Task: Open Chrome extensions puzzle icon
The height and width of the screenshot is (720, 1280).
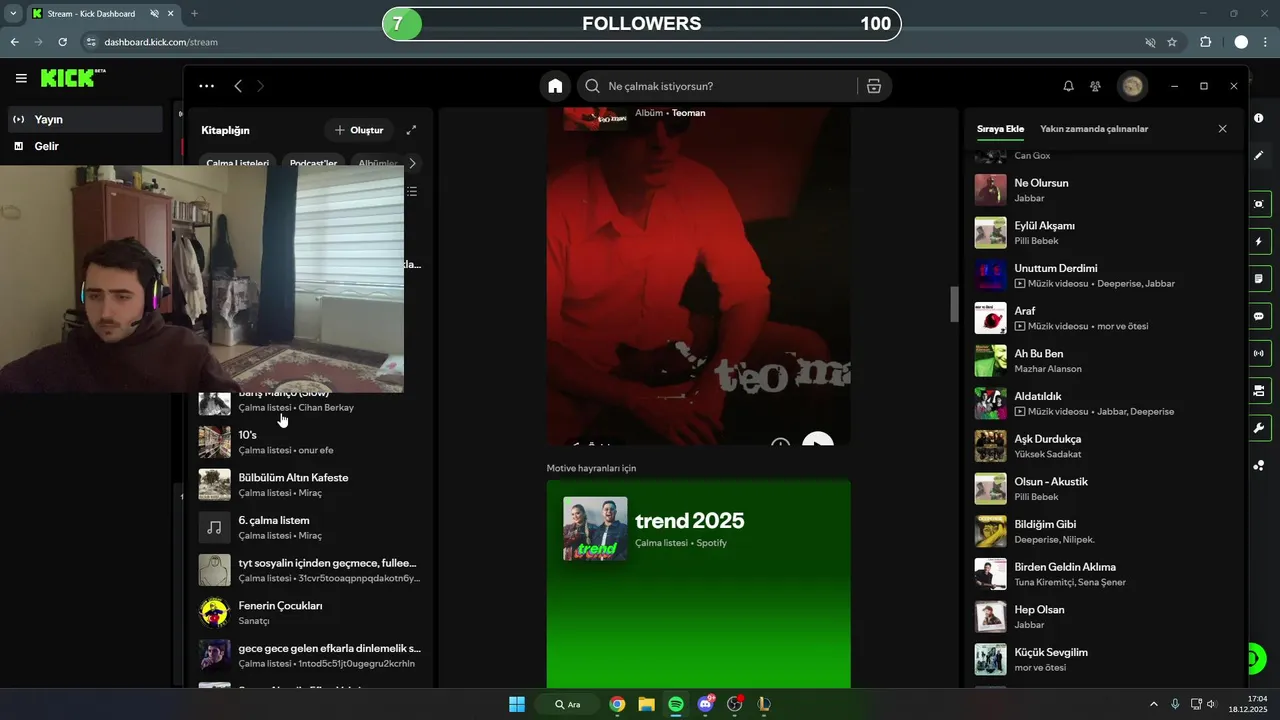Action: point(1205,42)
